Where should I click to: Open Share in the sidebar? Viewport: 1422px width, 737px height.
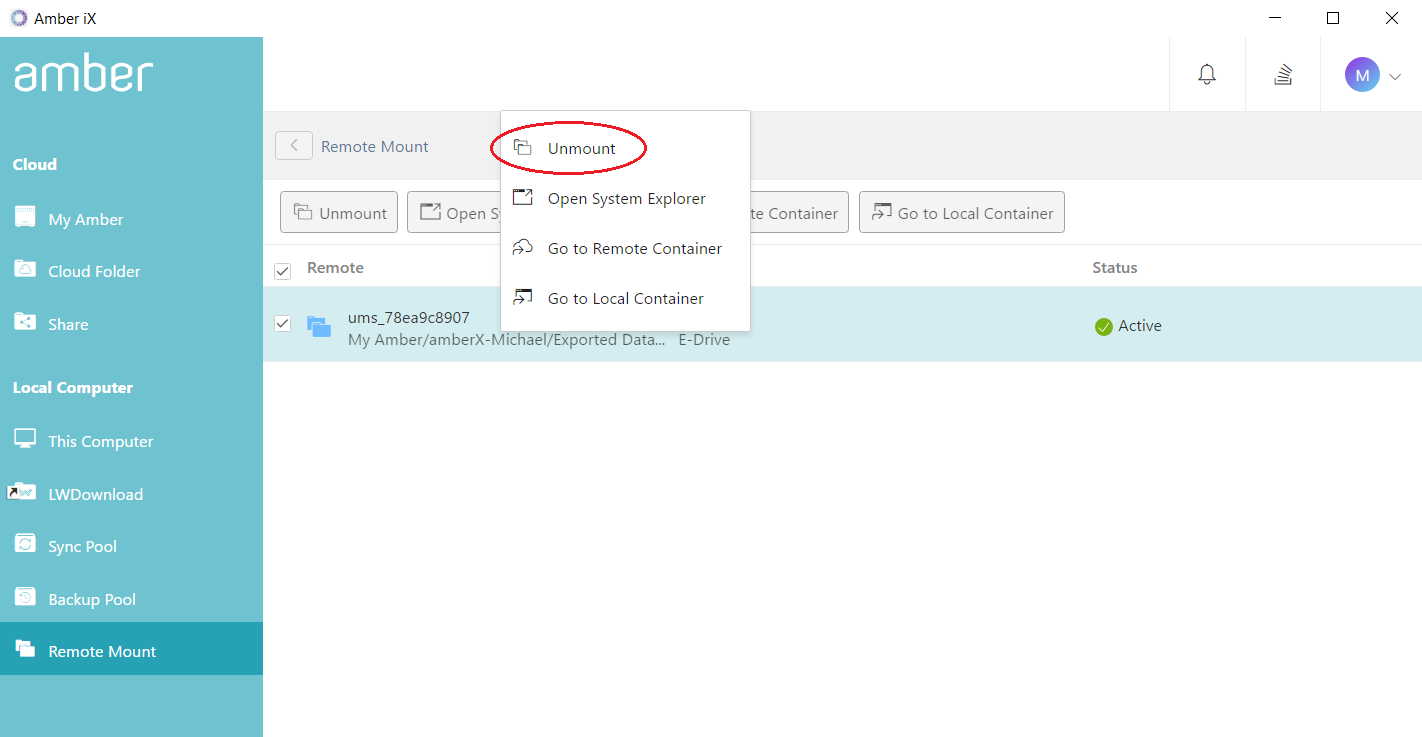[68, 324]
